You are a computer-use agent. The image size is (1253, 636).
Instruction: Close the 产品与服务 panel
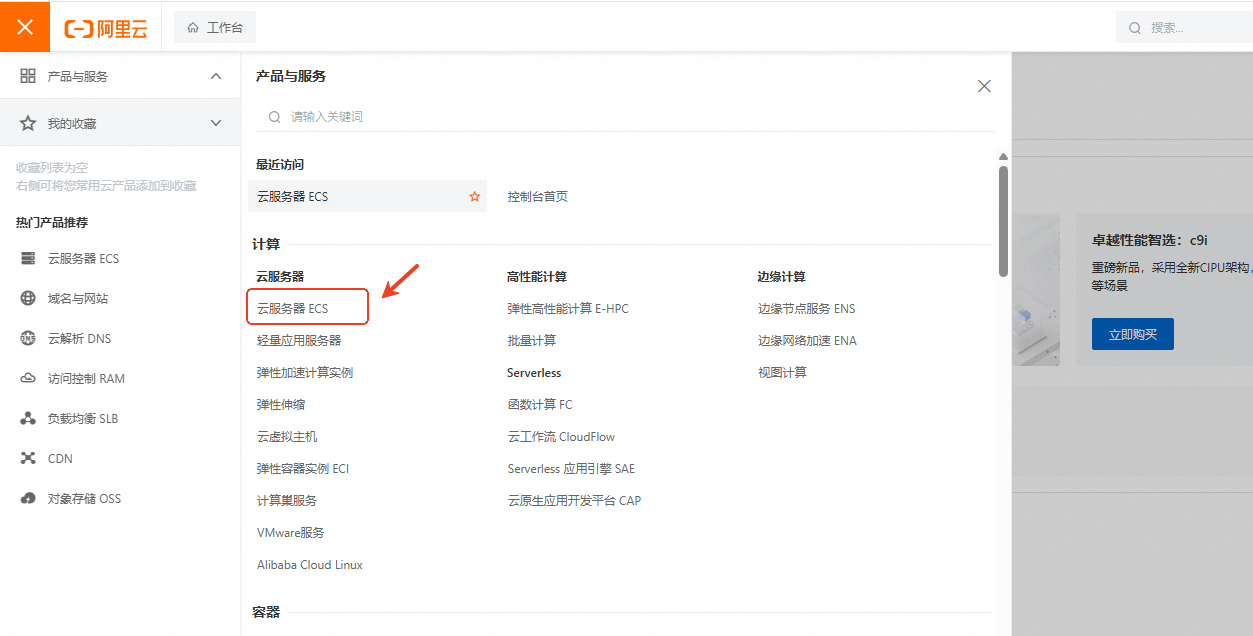(984, 86)
